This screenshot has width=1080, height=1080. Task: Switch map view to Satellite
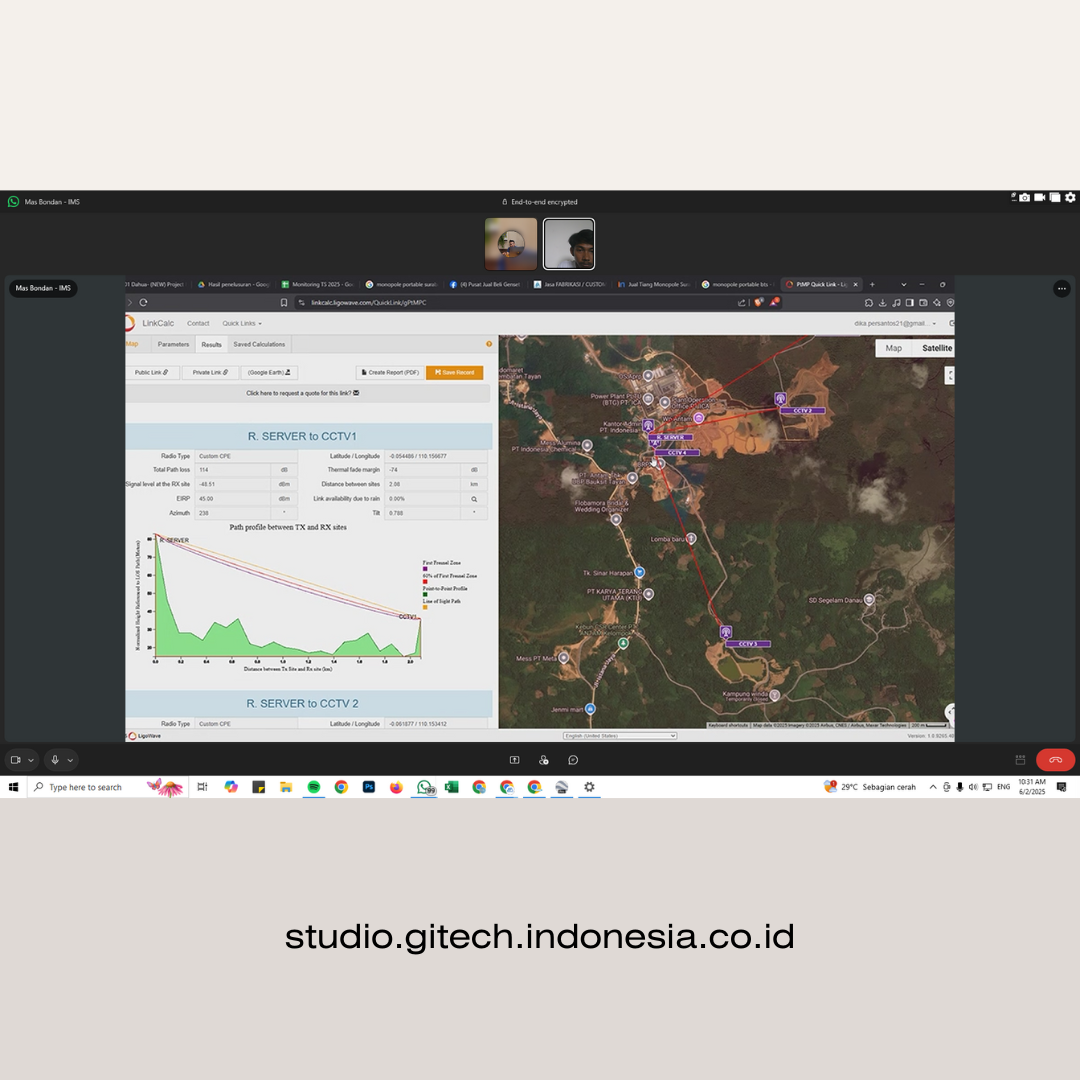tap(936, 348)
